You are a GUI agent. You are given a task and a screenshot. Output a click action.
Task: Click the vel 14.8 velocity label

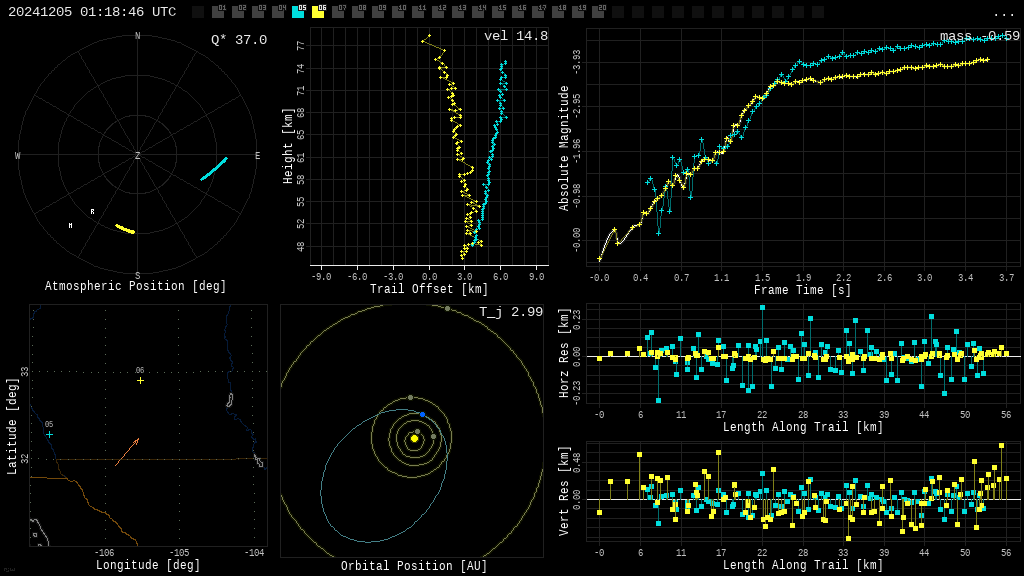click(x=515, y=36)
